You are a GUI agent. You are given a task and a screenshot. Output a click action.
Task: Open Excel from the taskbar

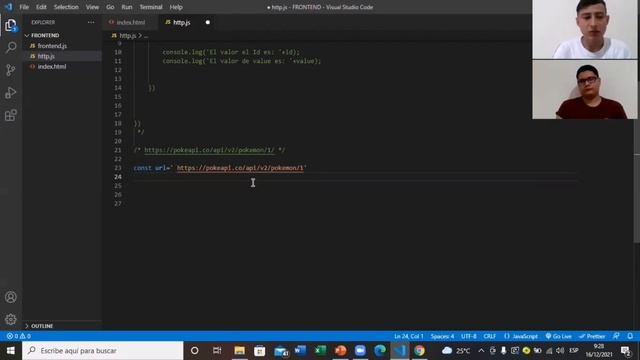point(320,351)
